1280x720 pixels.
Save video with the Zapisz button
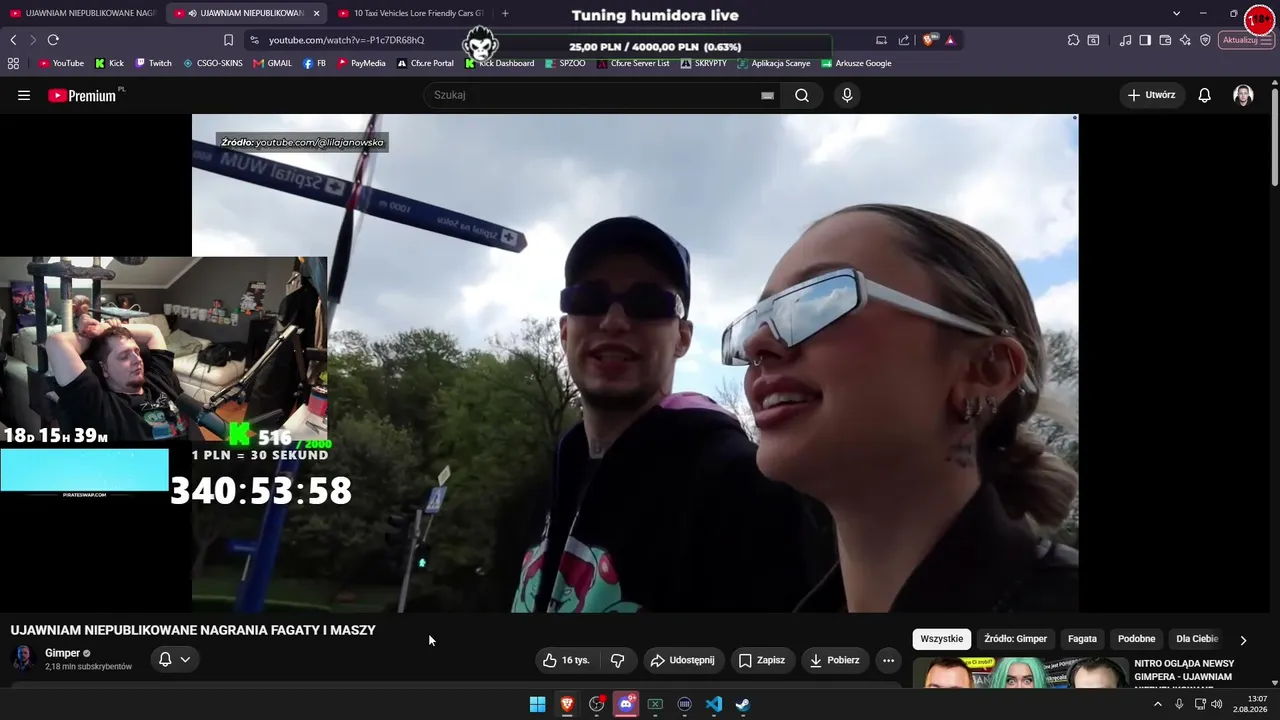tap(762, 660)
